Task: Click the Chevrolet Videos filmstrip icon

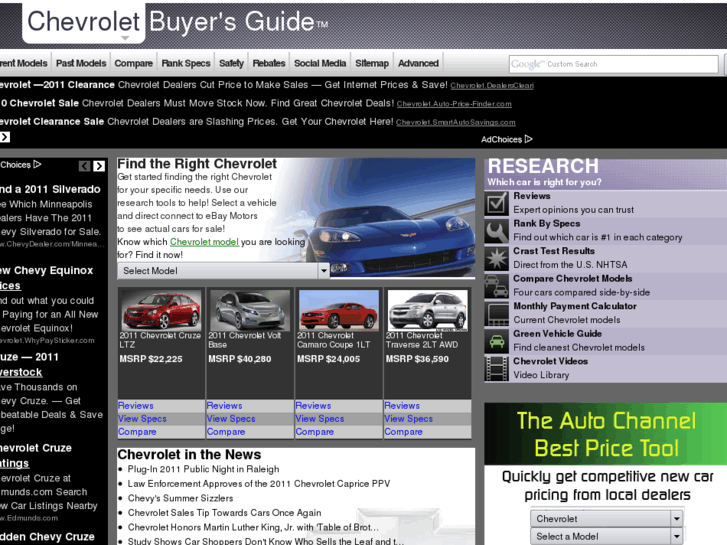Action: (497, 369)
